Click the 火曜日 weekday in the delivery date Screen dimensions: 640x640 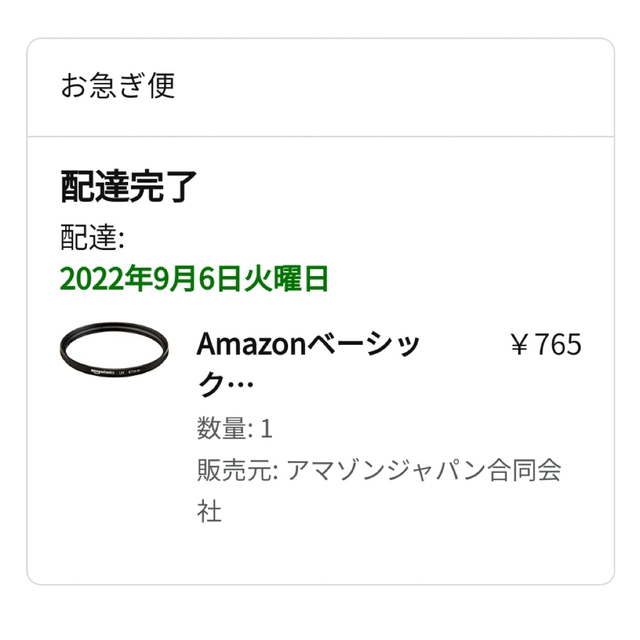pyautogui.click(x=286, y=279)
